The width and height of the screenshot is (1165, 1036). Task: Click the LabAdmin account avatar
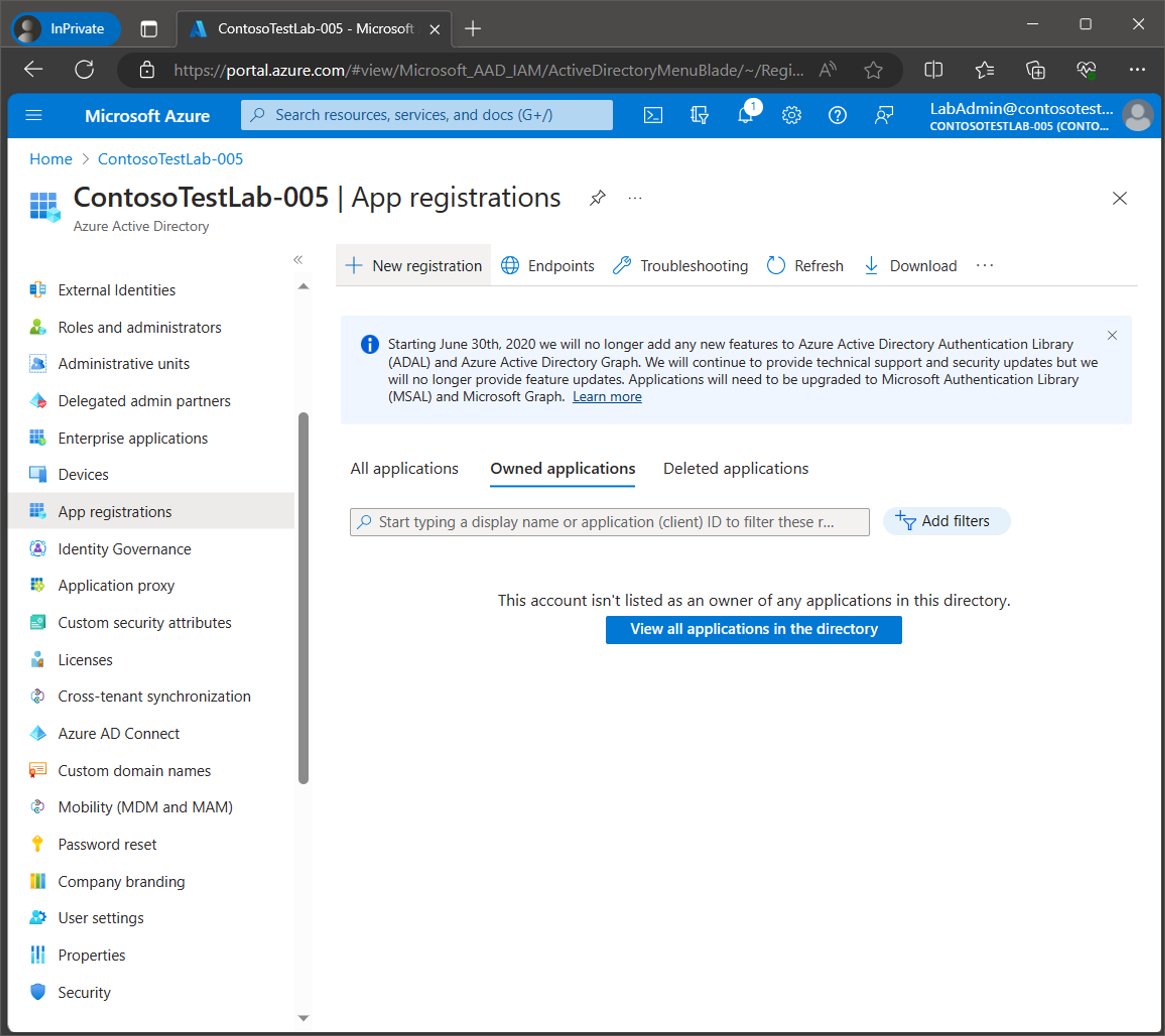[x=1138, y=116]
